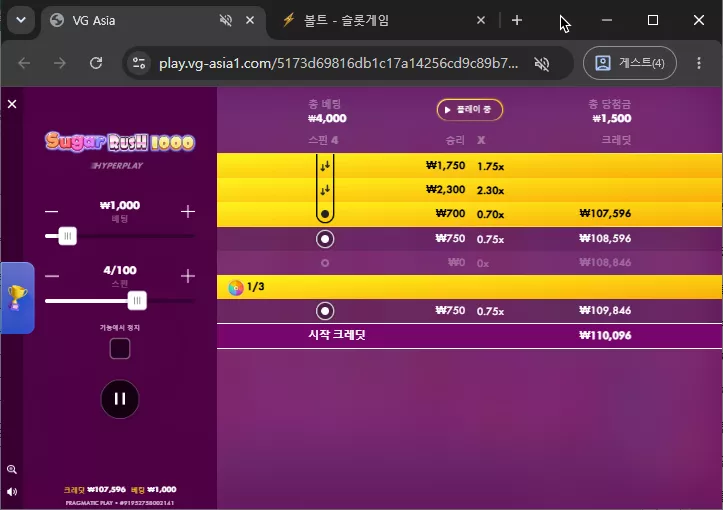The width and height of the screenshot is (723, 510).
Task: Reload the current page
Action: pyautogui.click(x=96, y=63)
